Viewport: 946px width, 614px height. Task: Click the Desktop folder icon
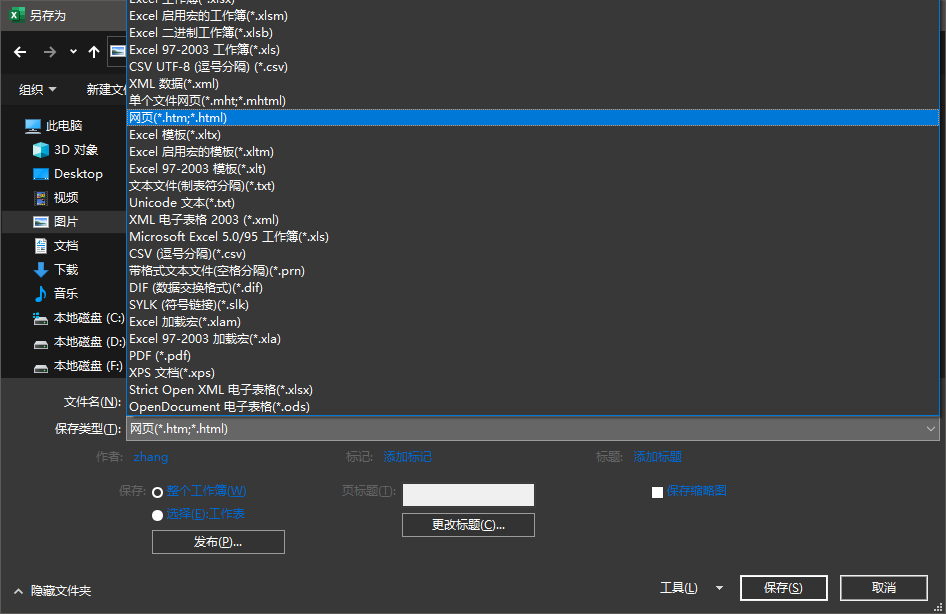click(40, 174)
